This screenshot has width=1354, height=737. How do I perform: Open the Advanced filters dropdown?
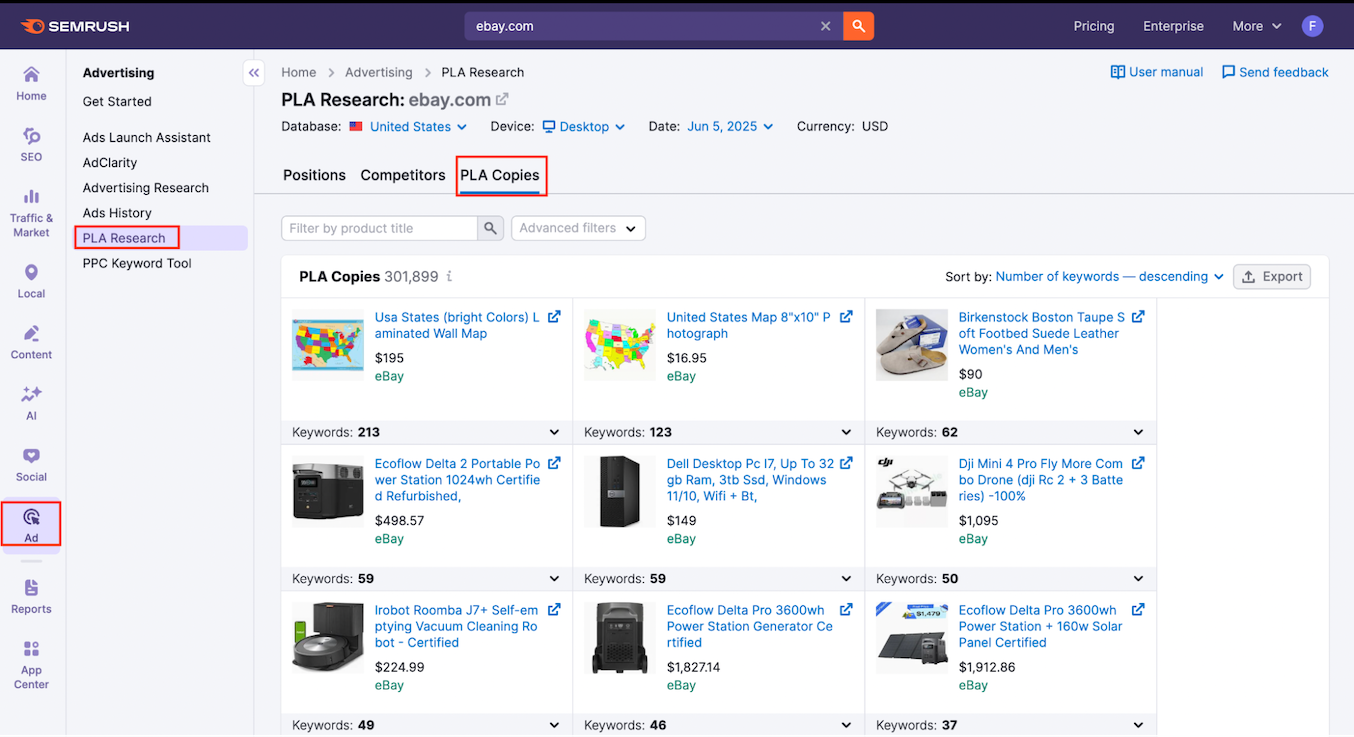(x=578, y=228)
